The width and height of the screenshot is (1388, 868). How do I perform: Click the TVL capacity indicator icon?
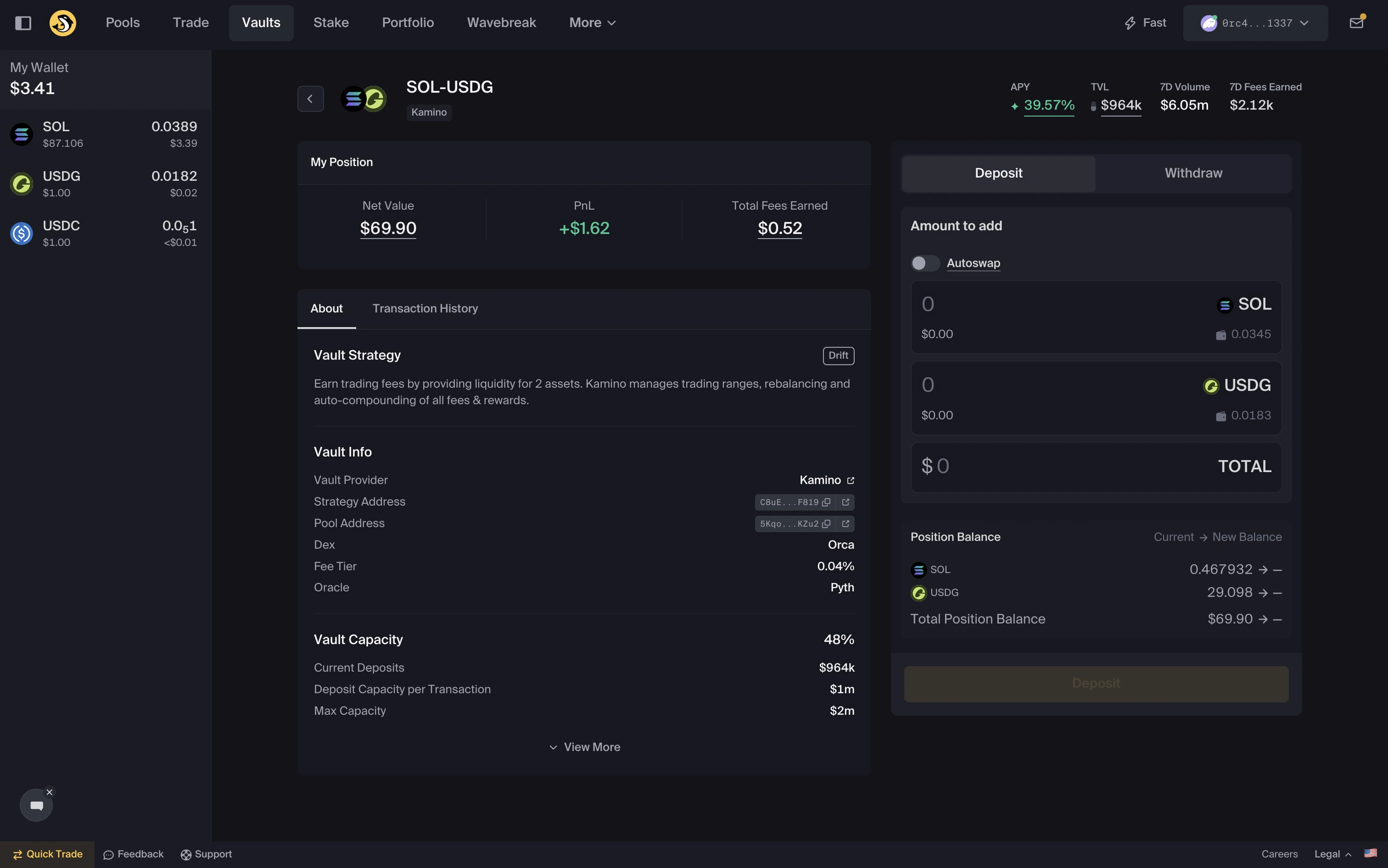1093,106
